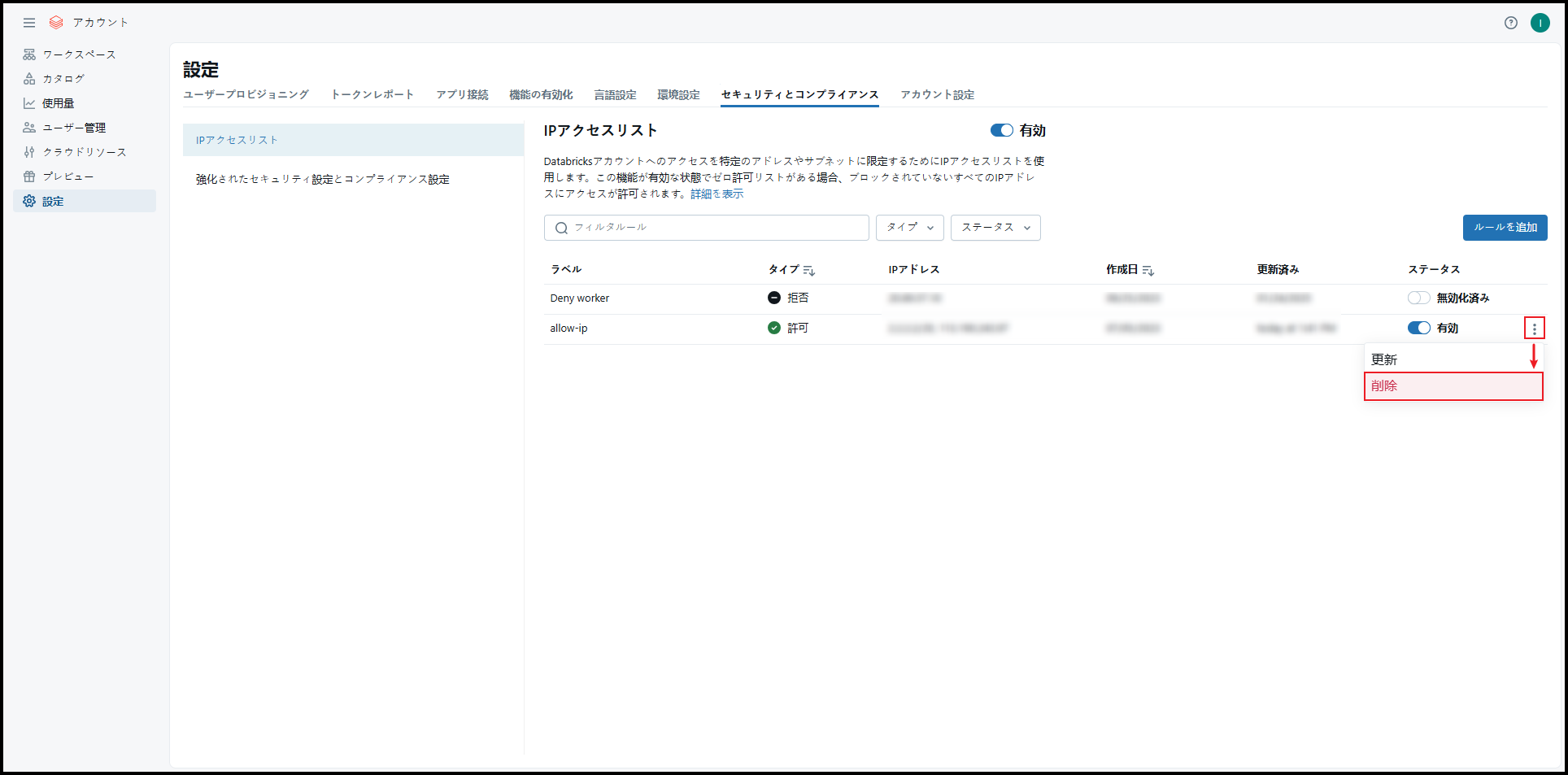Toggle the IPアクセスリスト 有効 switch

(1001, 131)
